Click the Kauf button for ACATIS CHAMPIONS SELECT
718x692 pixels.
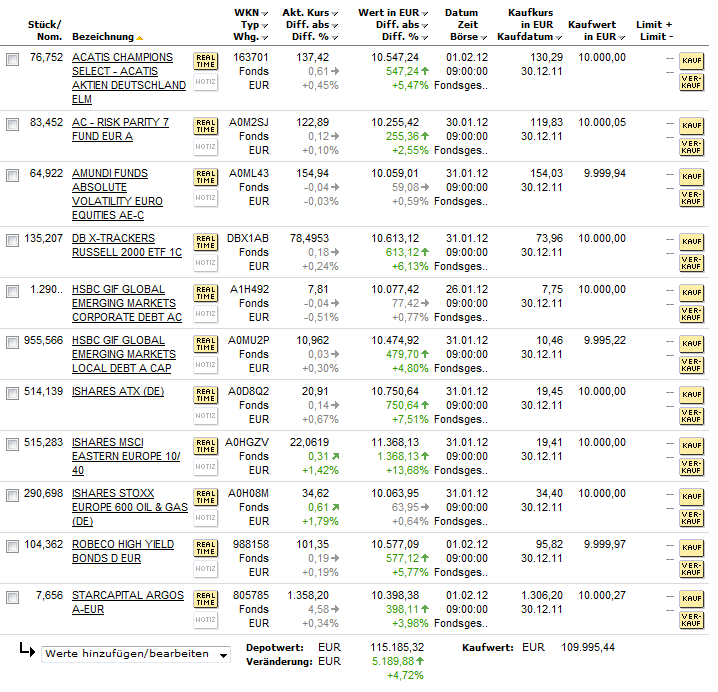tap(691, 61)
